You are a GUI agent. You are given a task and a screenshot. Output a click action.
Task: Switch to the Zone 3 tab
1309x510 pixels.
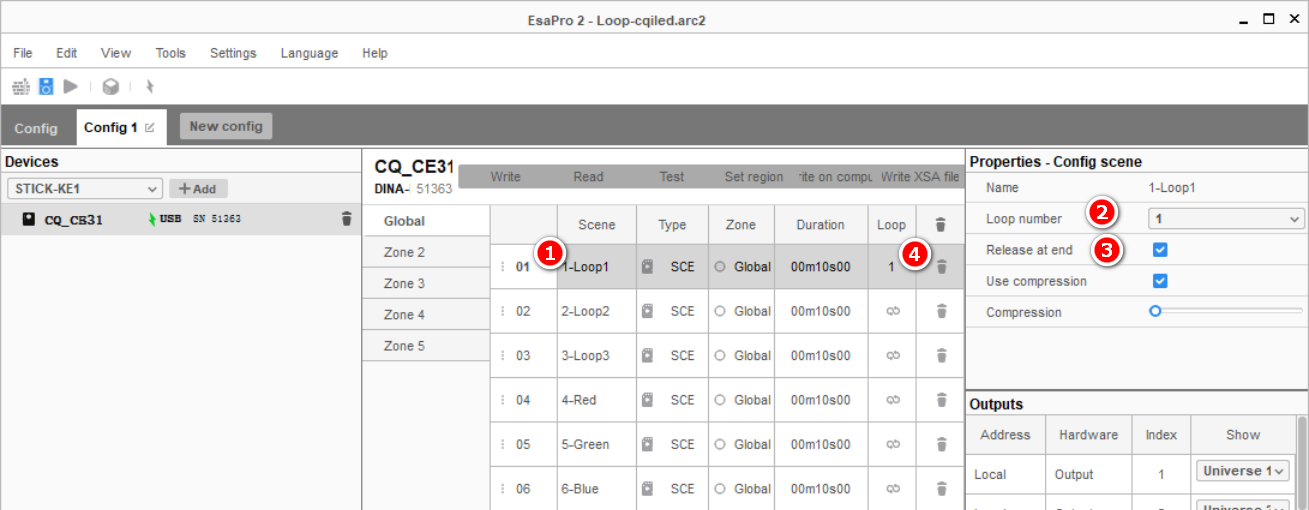click(x=404, y=283)
